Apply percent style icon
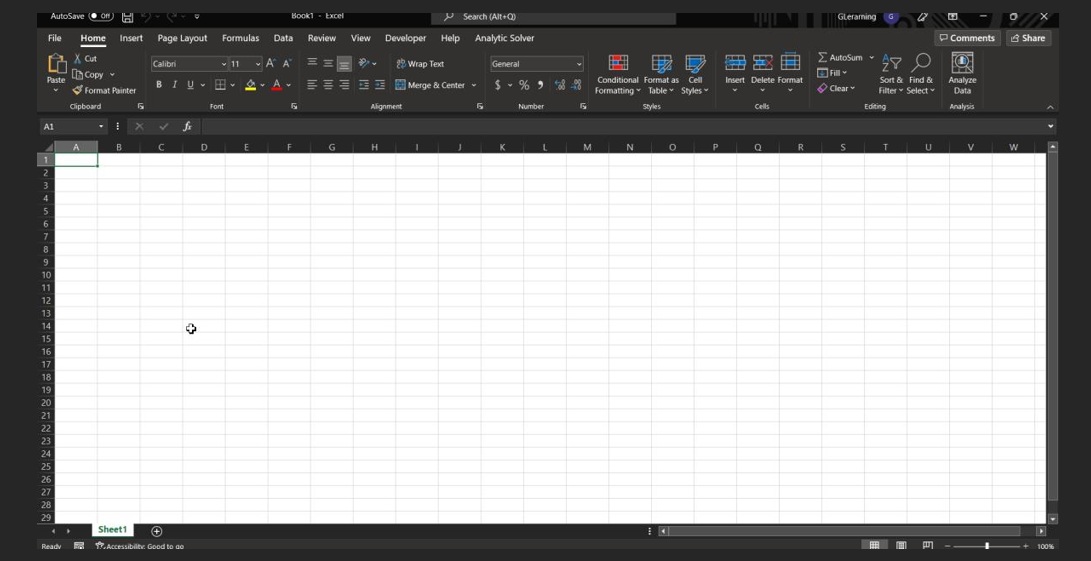1091x561 pixels. 524,85
